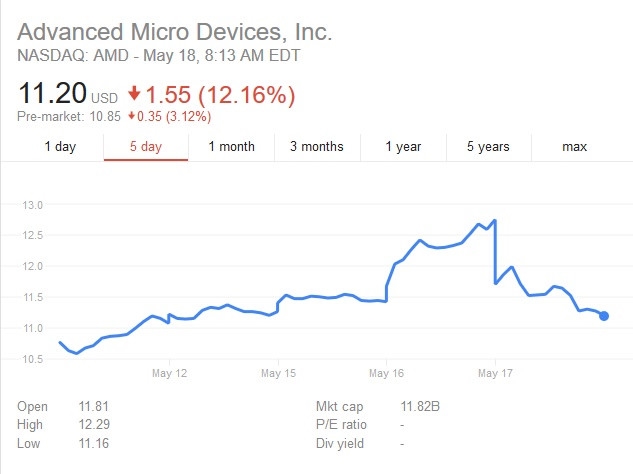Click the Mkt cap 11.82B value
Viewport: 633px width, 474px height.
coord(419,407)
